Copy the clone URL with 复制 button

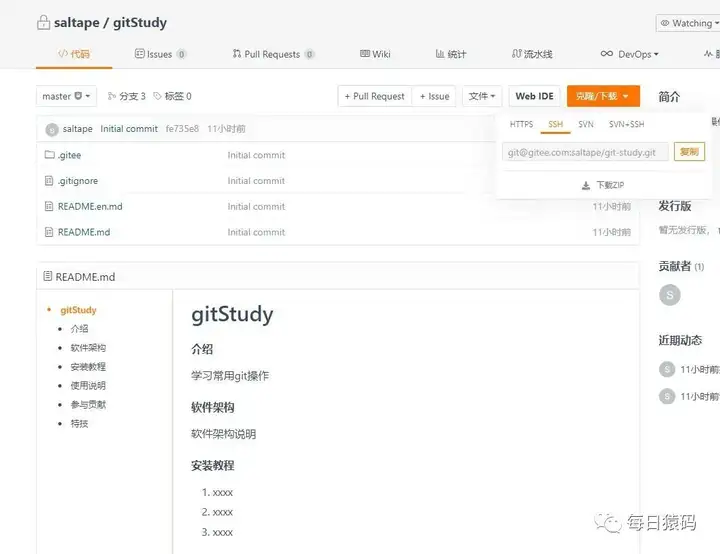(689, 152)
